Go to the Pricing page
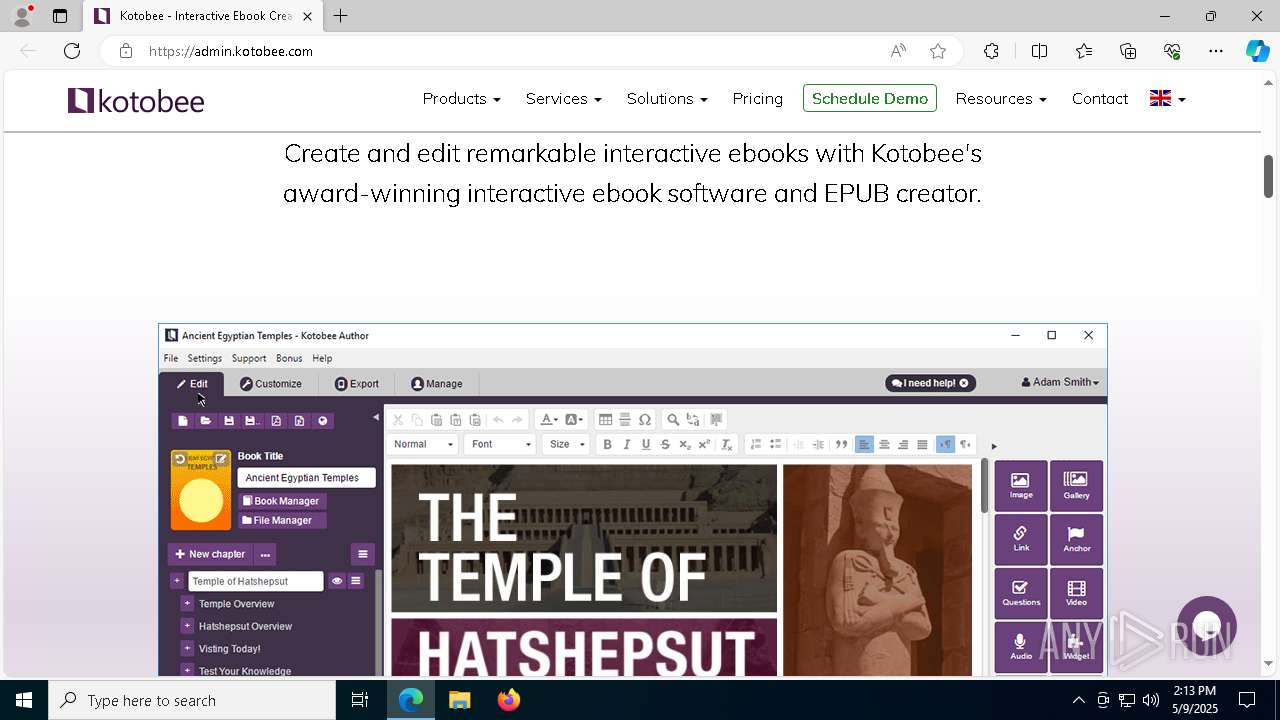The height and width of the screenshot is (720, 1280). [757, 98]
